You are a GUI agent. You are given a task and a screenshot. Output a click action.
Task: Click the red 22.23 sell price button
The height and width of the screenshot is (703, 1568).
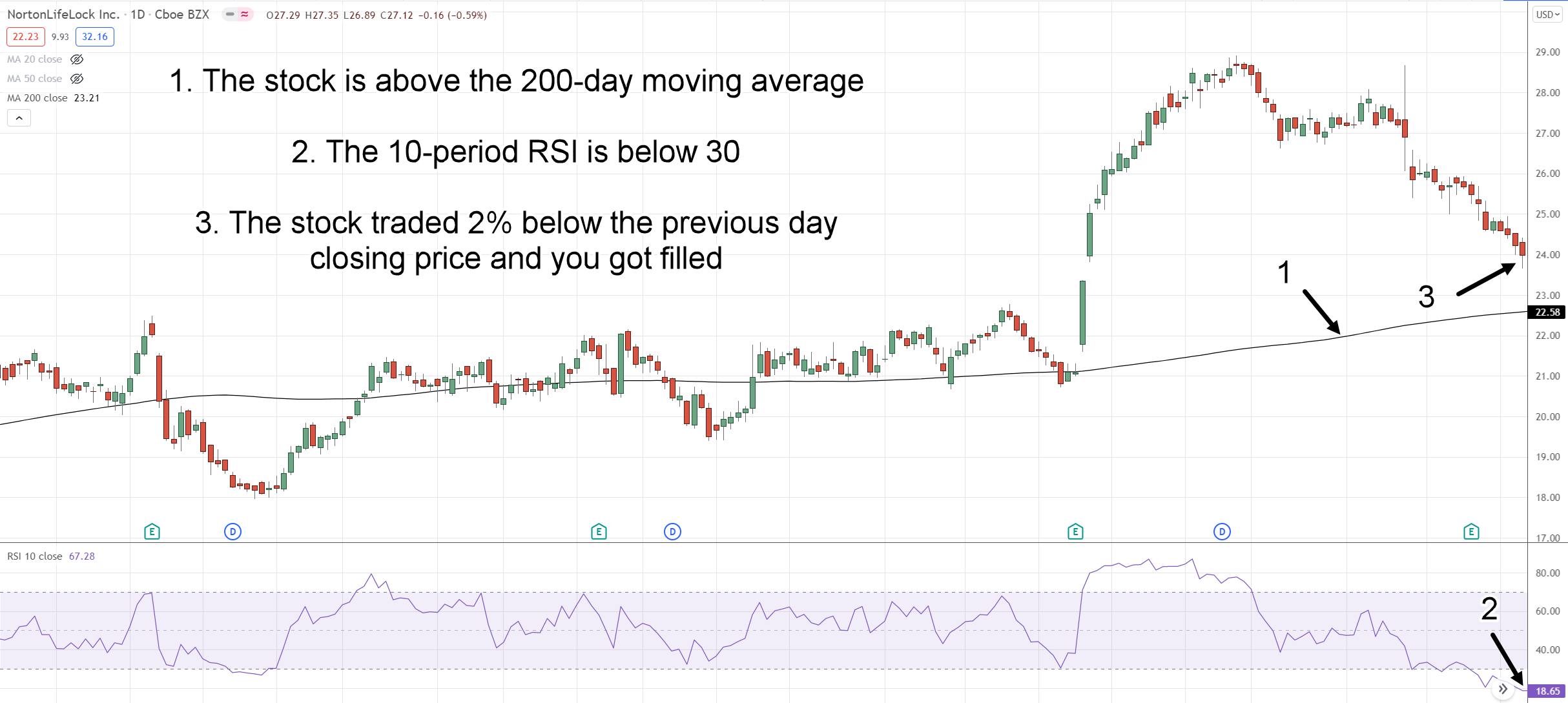26,37
